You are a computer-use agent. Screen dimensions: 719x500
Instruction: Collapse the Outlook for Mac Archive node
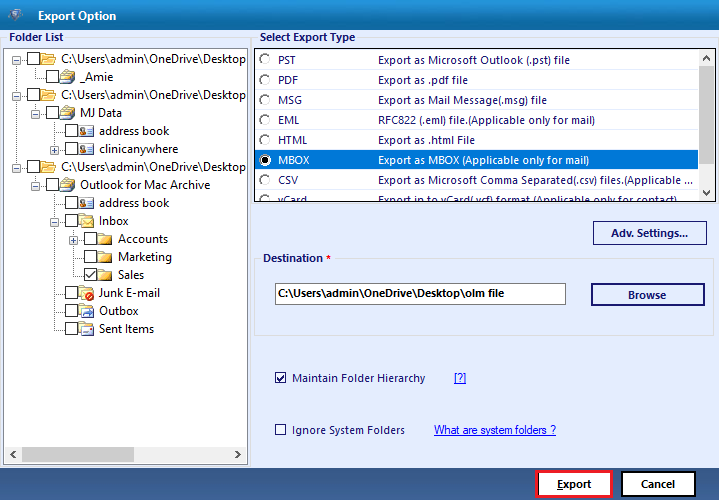(x=35, y=186)
